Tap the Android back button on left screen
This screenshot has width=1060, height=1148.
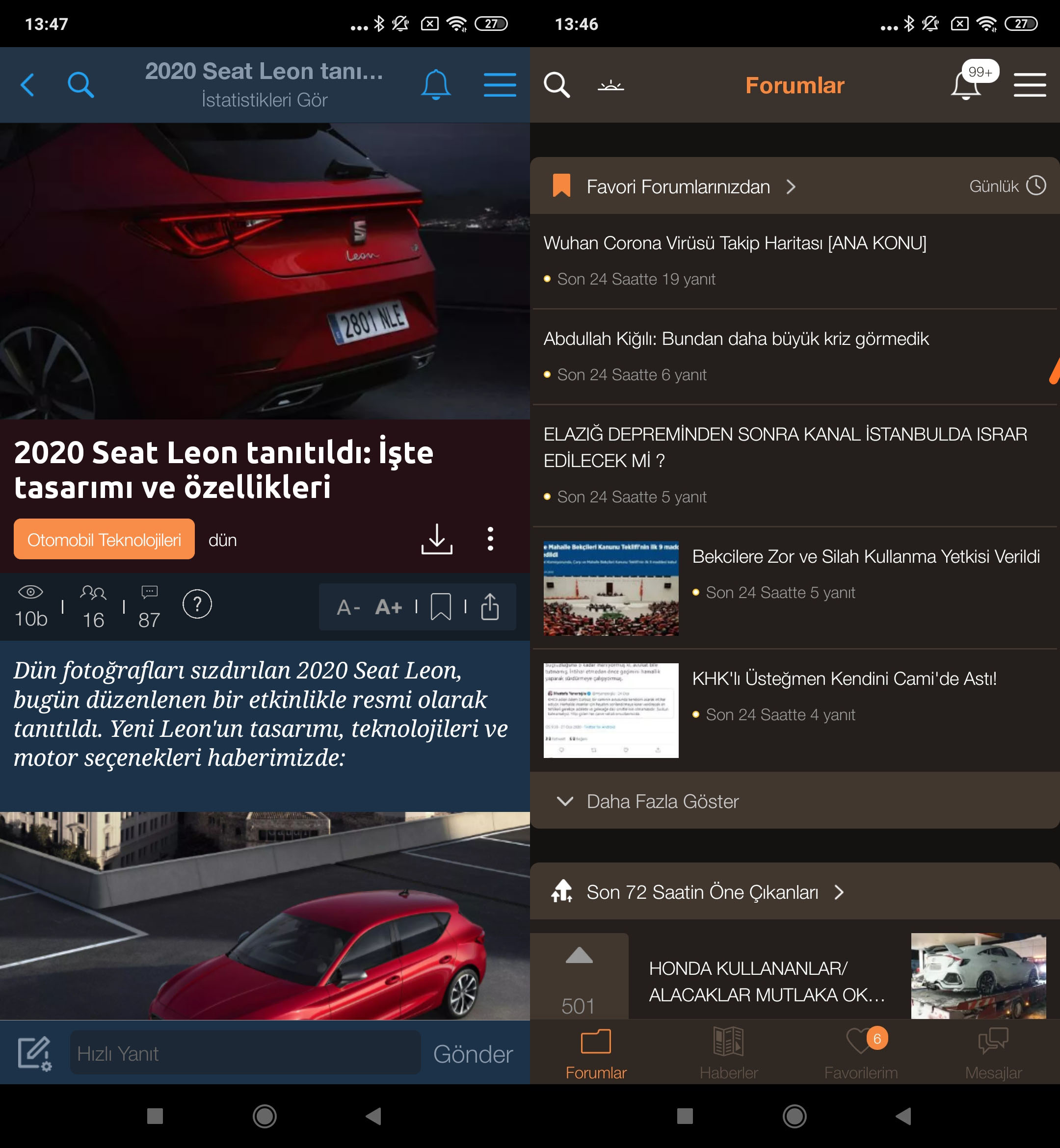373,1116
